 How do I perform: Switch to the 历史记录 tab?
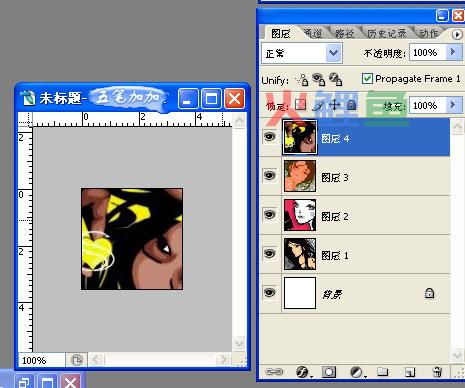(387, 33)
